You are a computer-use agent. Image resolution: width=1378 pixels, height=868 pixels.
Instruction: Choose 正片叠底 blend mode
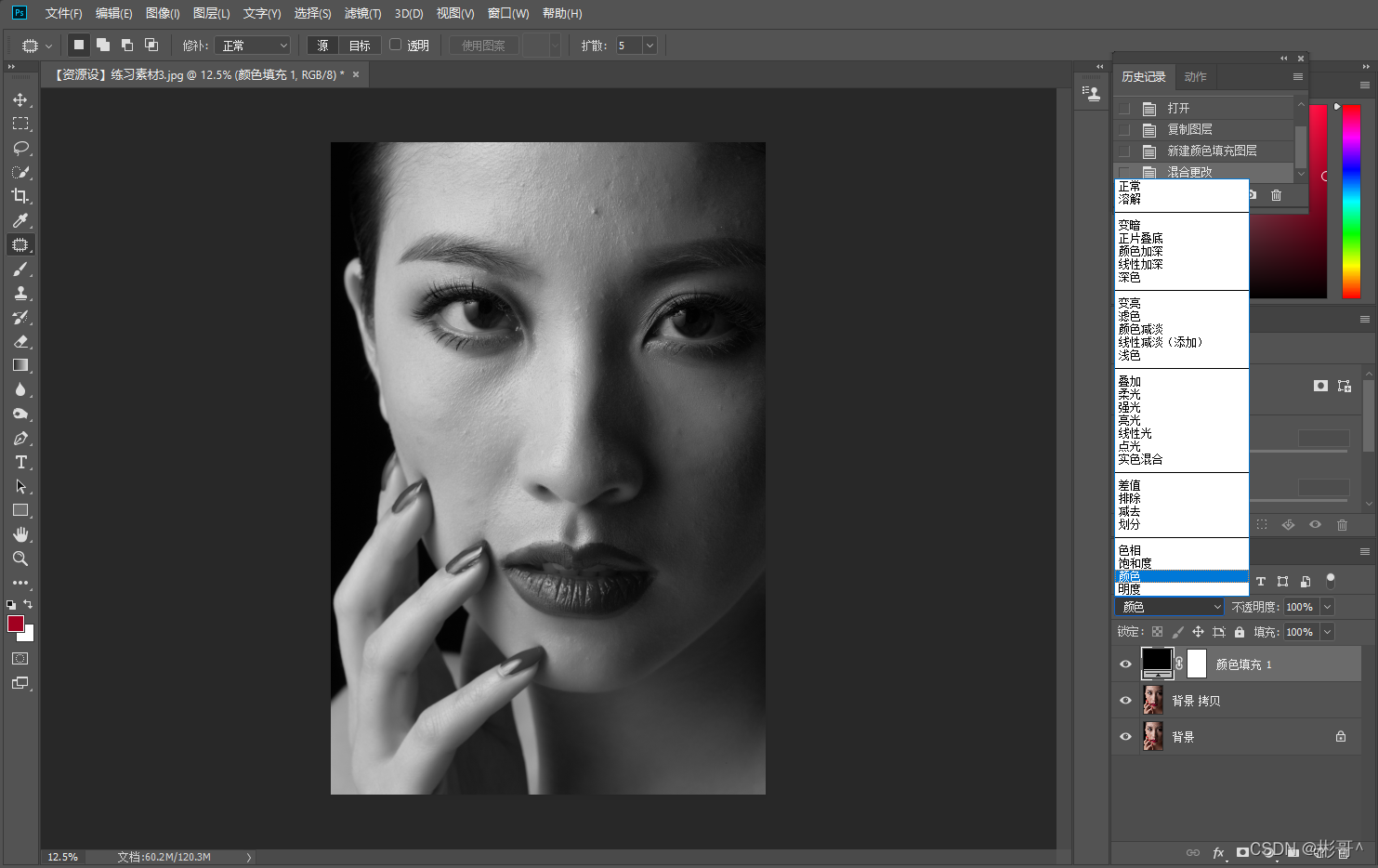pos(1140,239)
